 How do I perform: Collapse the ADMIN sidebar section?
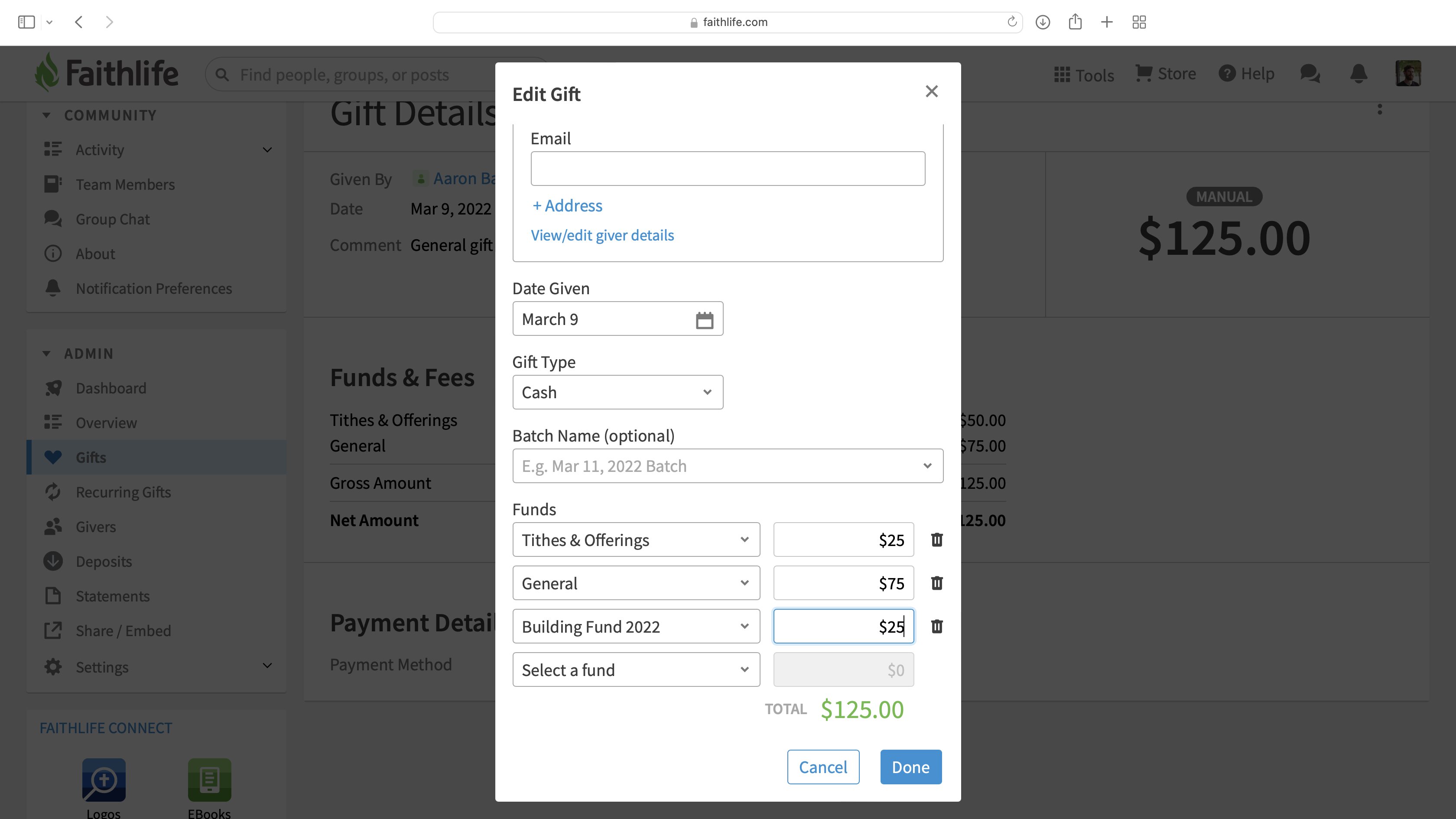[x=46, y=354]
